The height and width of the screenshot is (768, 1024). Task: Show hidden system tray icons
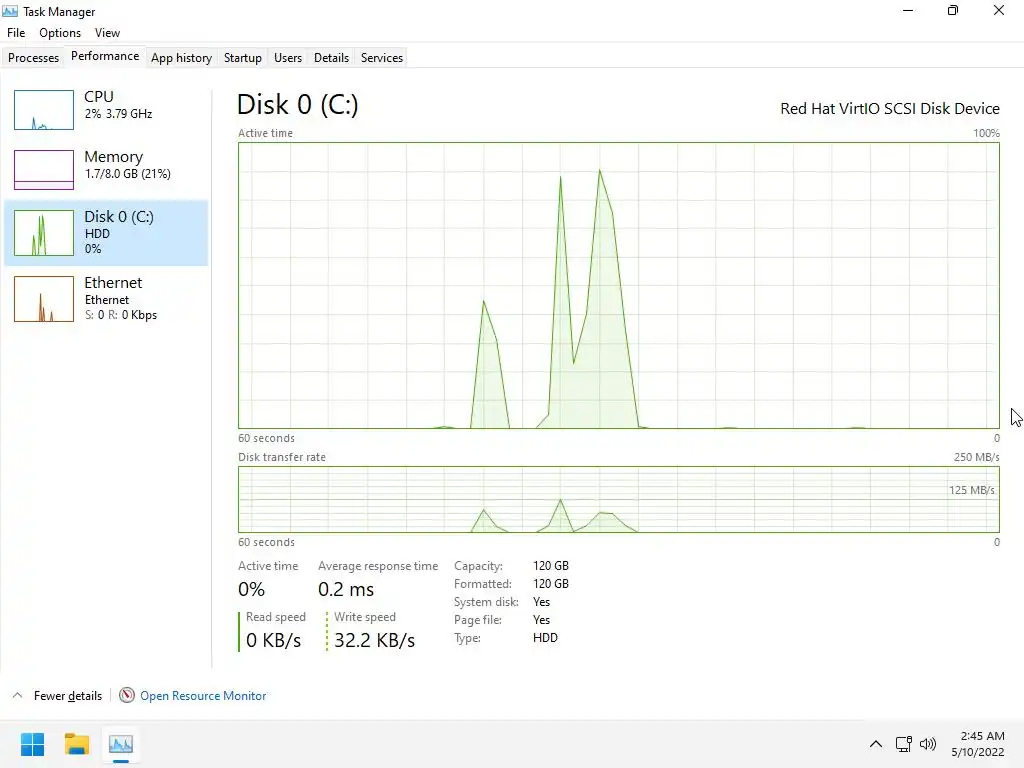pyautogui.click(x=876, y=744)
